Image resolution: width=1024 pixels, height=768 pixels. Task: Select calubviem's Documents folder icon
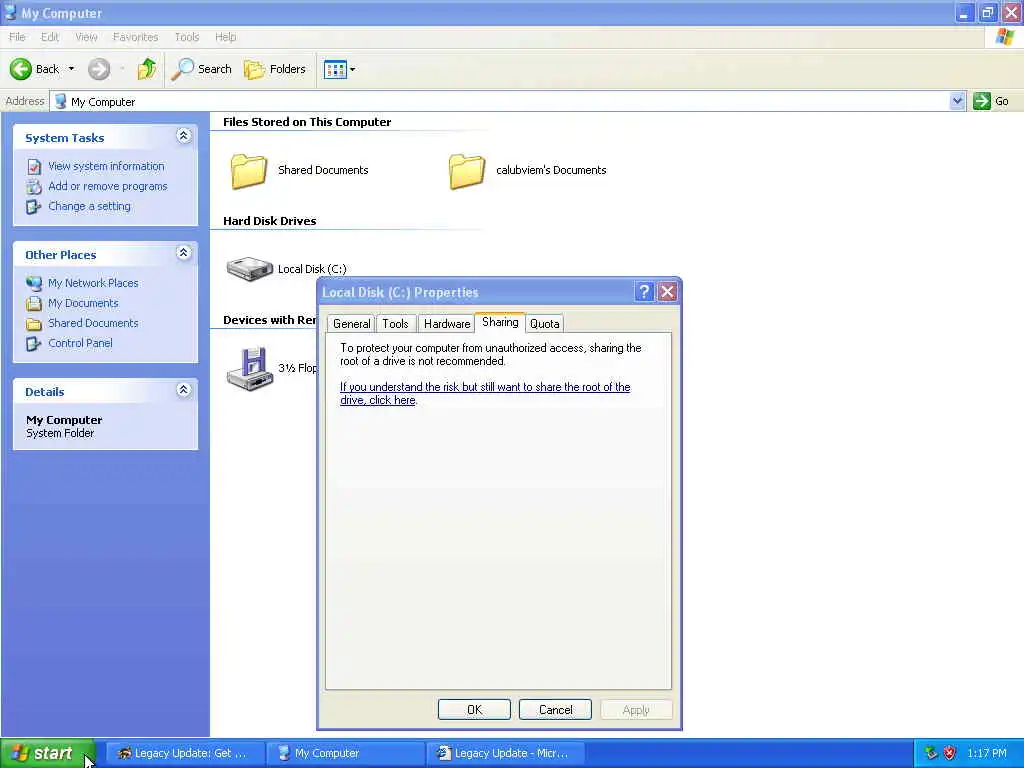pos(467,170)
